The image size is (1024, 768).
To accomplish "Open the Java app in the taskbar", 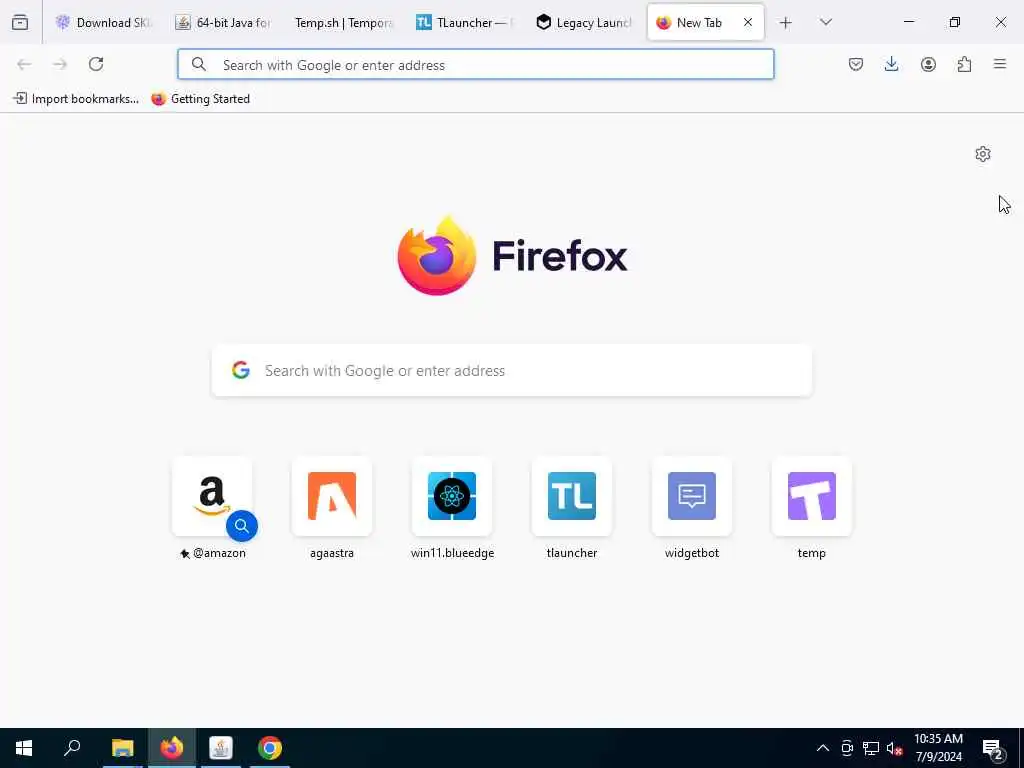I will point(221,748).
